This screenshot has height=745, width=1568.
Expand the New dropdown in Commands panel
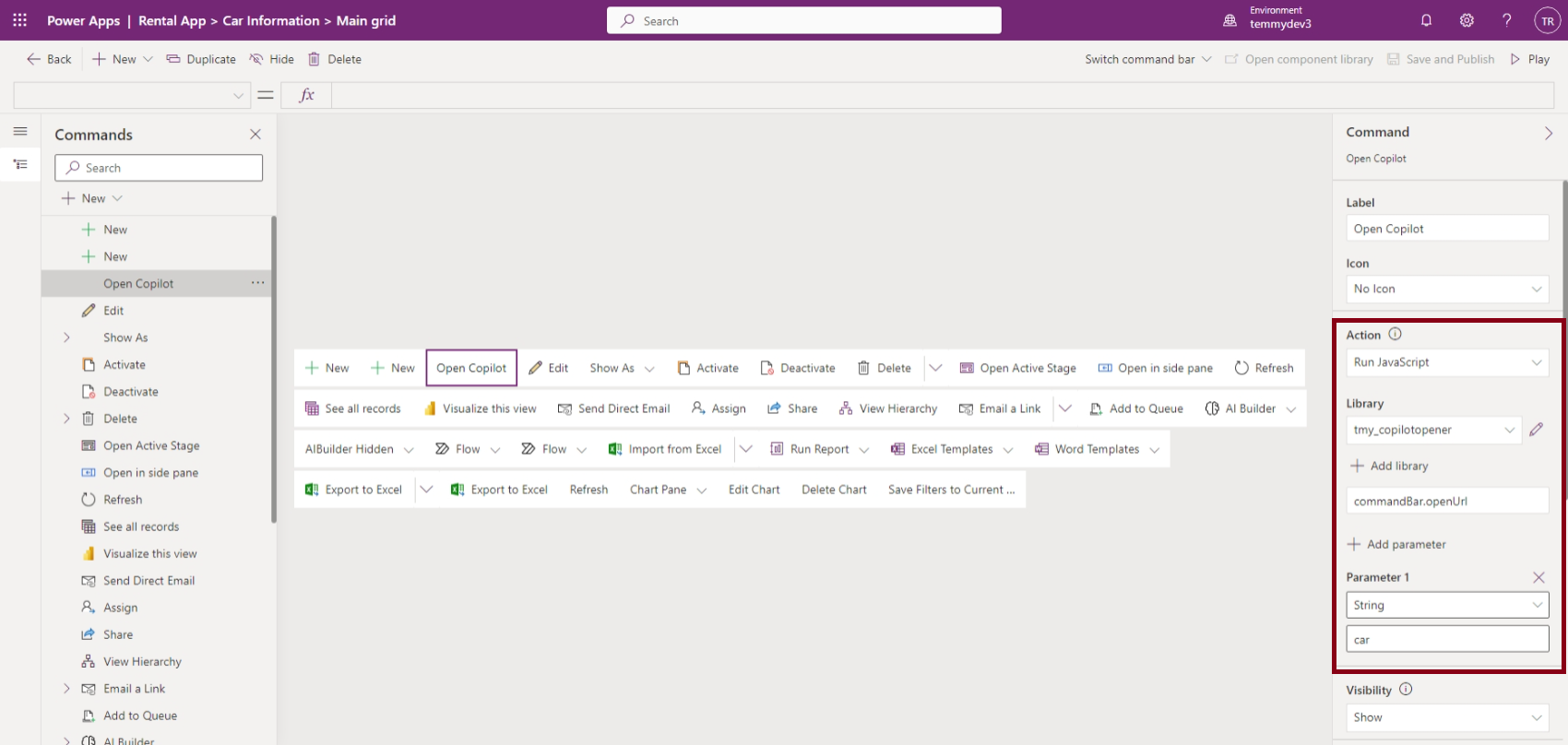(x=117, y=198)
